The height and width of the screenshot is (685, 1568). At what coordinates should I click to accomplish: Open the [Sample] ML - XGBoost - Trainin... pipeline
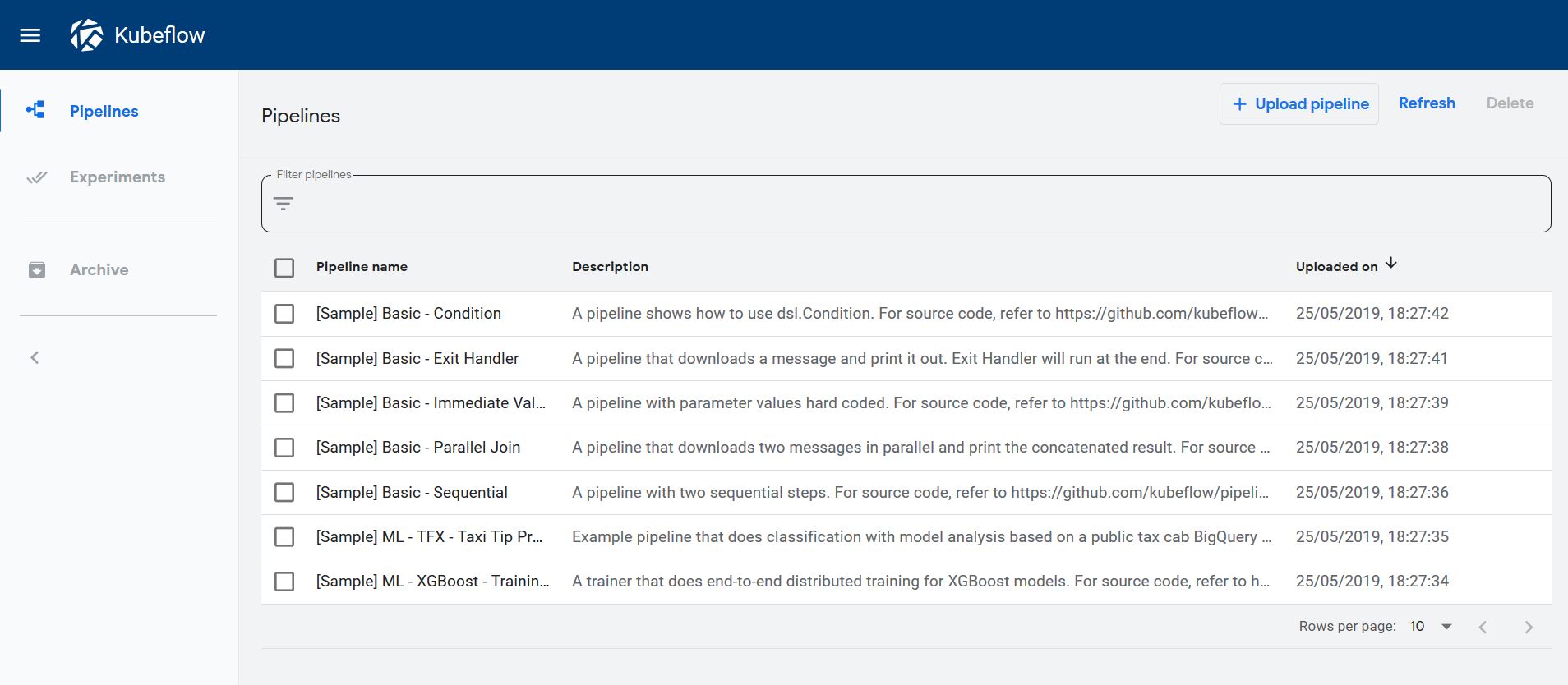point(433,582)
